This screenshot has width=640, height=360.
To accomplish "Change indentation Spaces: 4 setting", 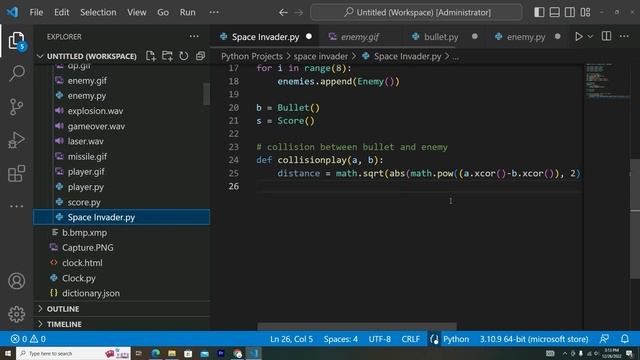I will coord(340,339).
